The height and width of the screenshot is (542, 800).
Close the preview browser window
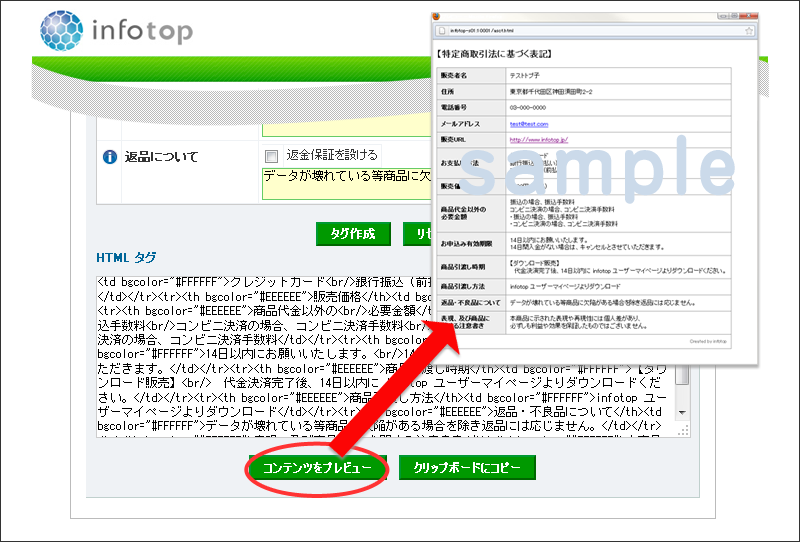point(750,16)
